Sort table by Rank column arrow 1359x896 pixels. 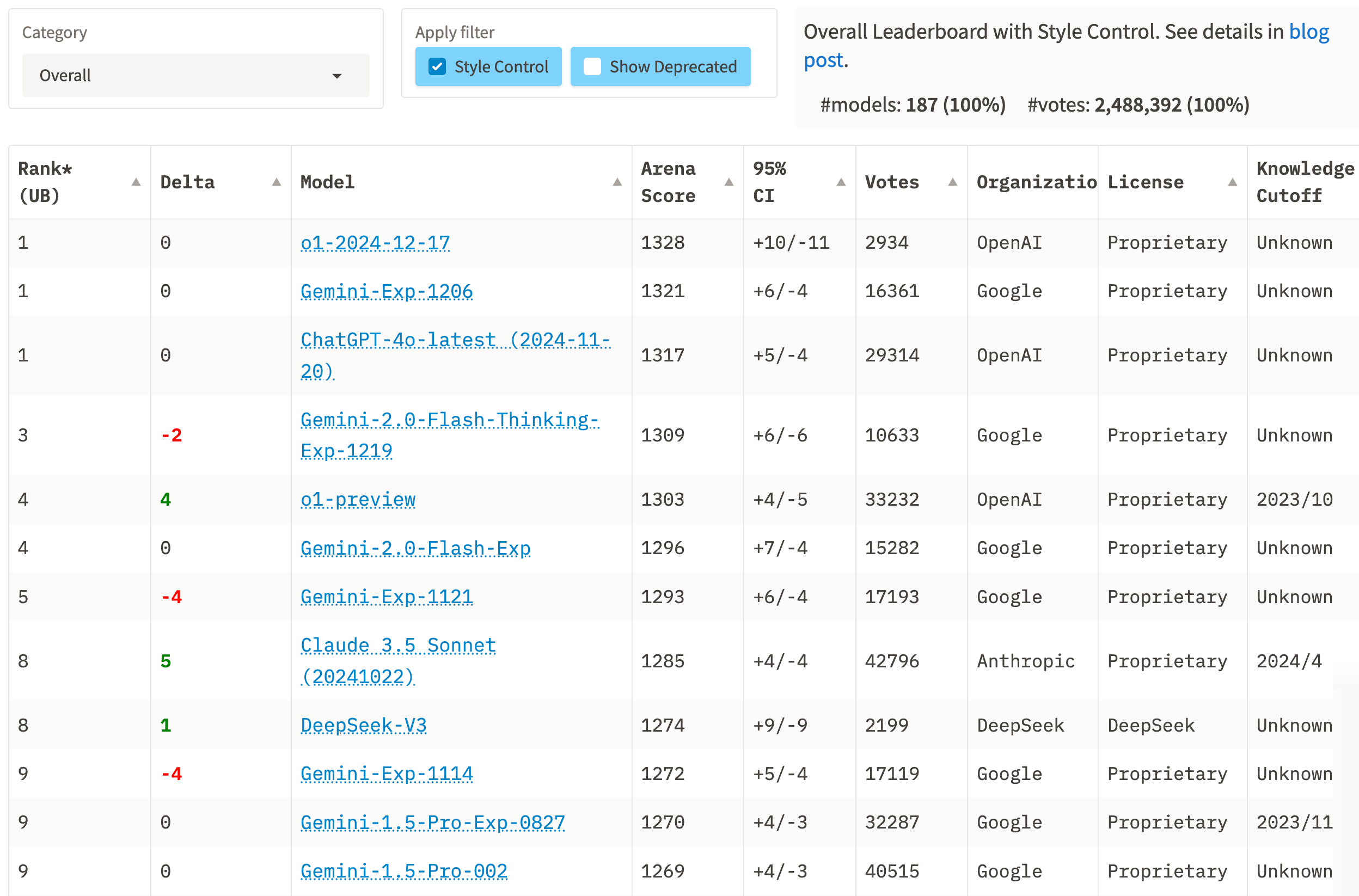[x=136, y=182]
